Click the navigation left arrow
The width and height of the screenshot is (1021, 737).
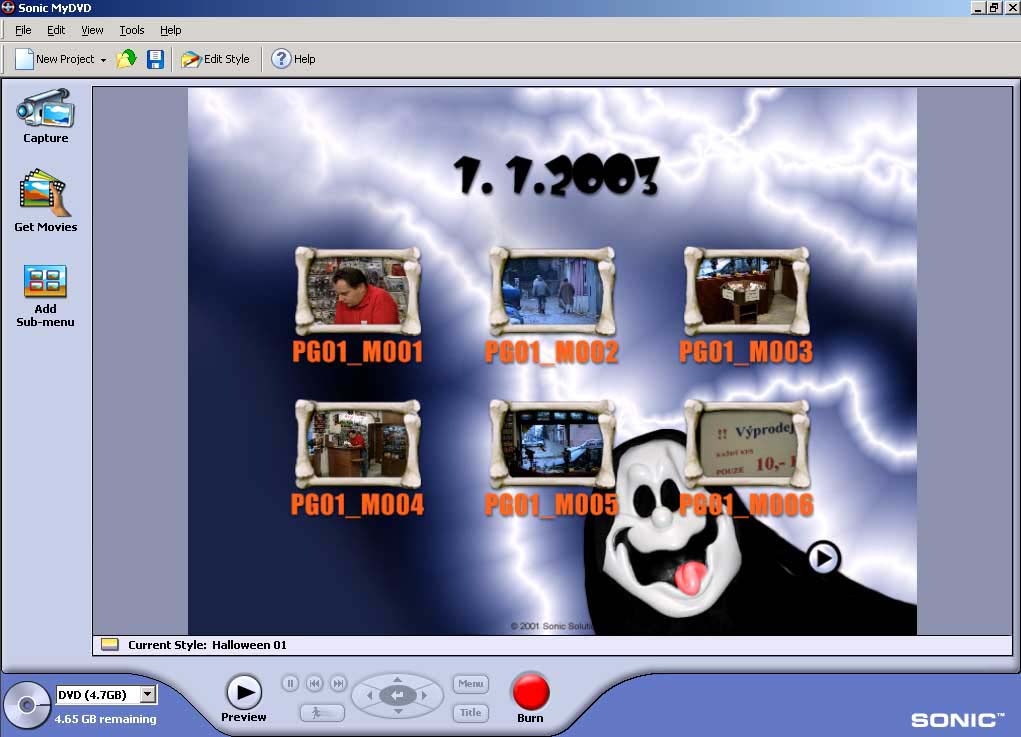pyautogui.click(x=369, y=696)
